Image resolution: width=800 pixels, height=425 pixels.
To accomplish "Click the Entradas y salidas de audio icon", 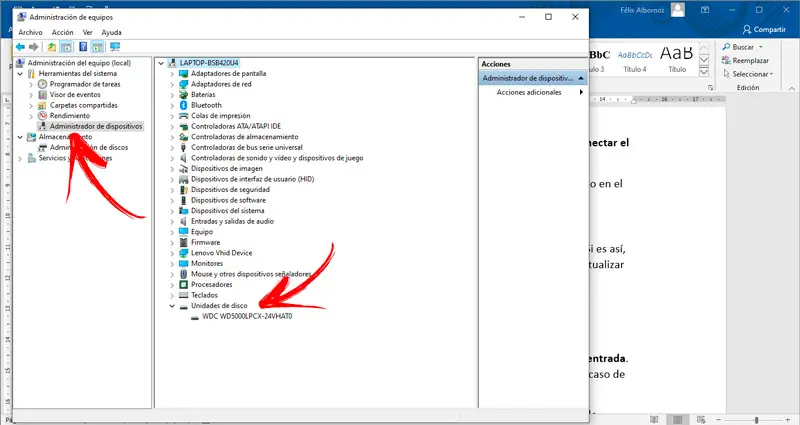I will point(184,221).
